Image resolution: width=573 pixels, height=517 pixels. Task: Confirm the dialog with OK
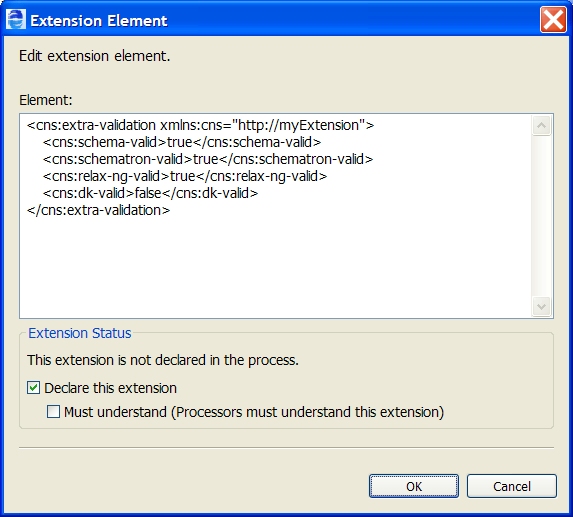click(x=414, y=486)
